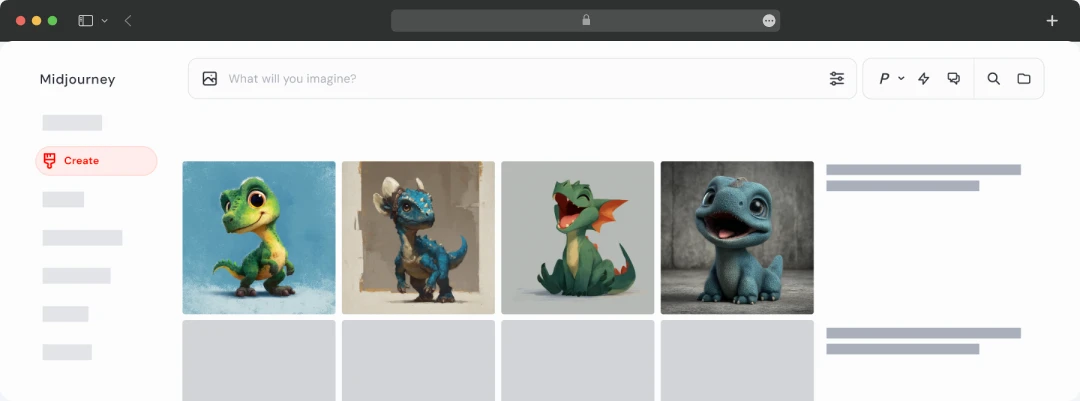Focus the 'What will you imagine?' prompt field
Screen dimensions: 1080x401
(522, 79)
